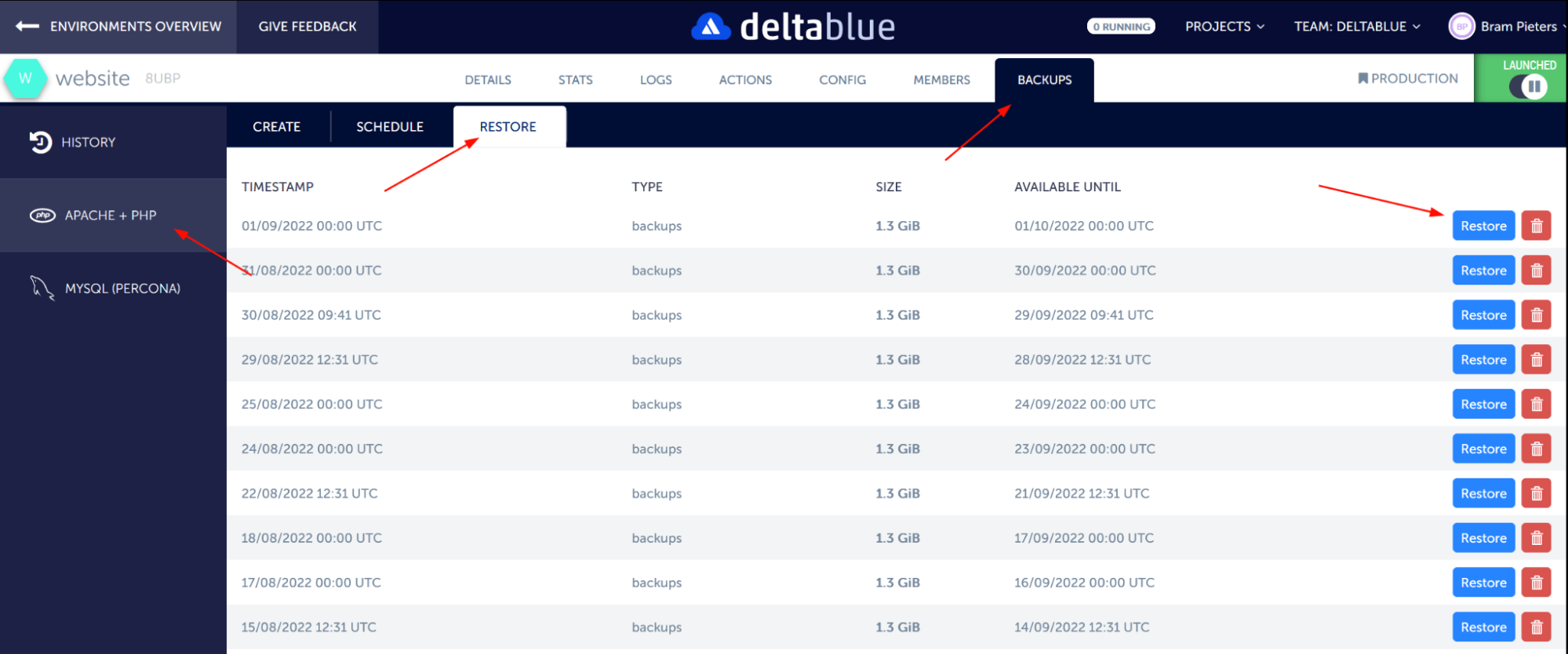Open the Bram Pieters user menu

pyautogui.click(x=1508, y=27)
